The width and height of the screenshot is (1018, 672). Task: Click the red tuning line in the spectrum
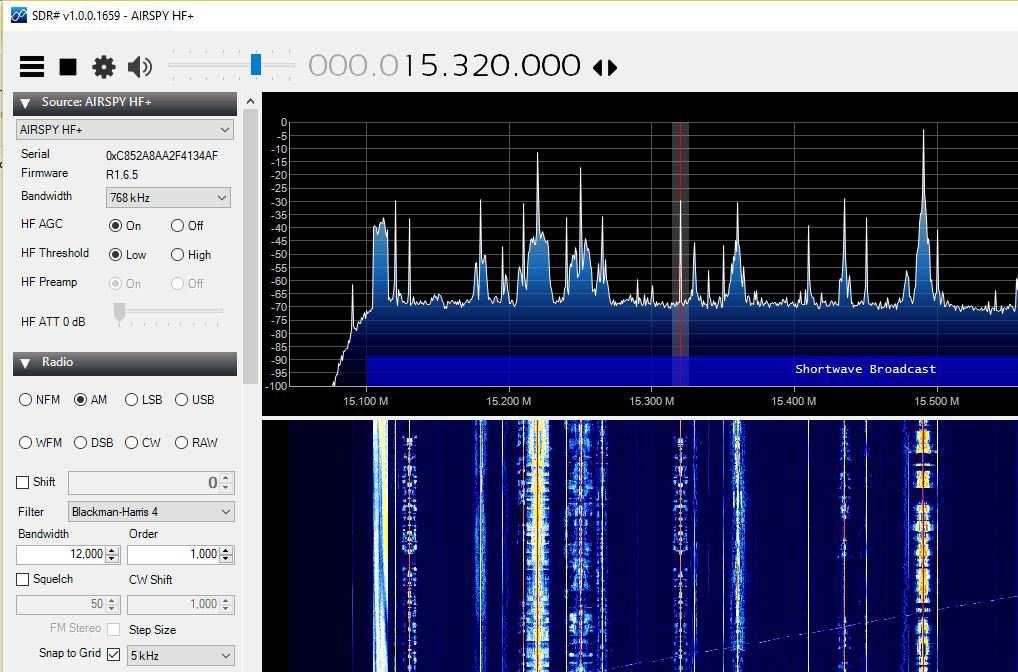[680, 253]
